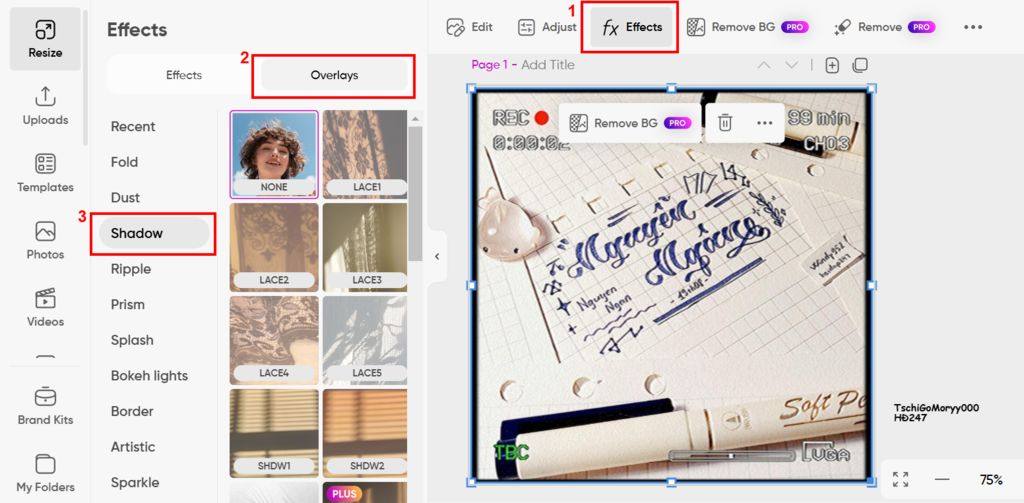Select the Remove eraser tool
The image size is (1024, 503).
(x=884, y=27)
